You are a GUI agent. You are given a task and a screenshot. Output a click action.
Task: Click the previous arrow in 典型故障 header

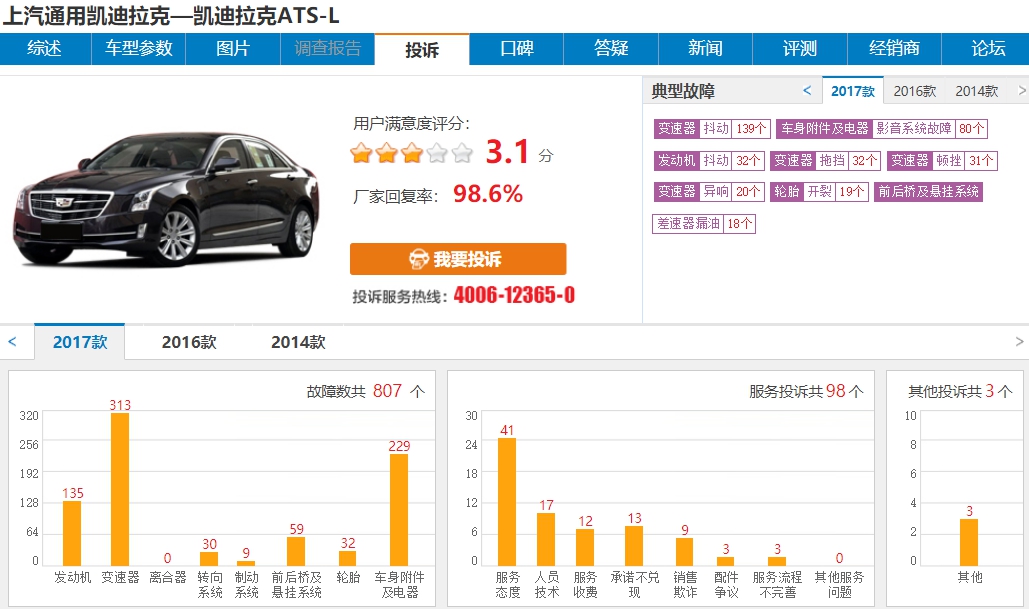click(x=807, y=91)
